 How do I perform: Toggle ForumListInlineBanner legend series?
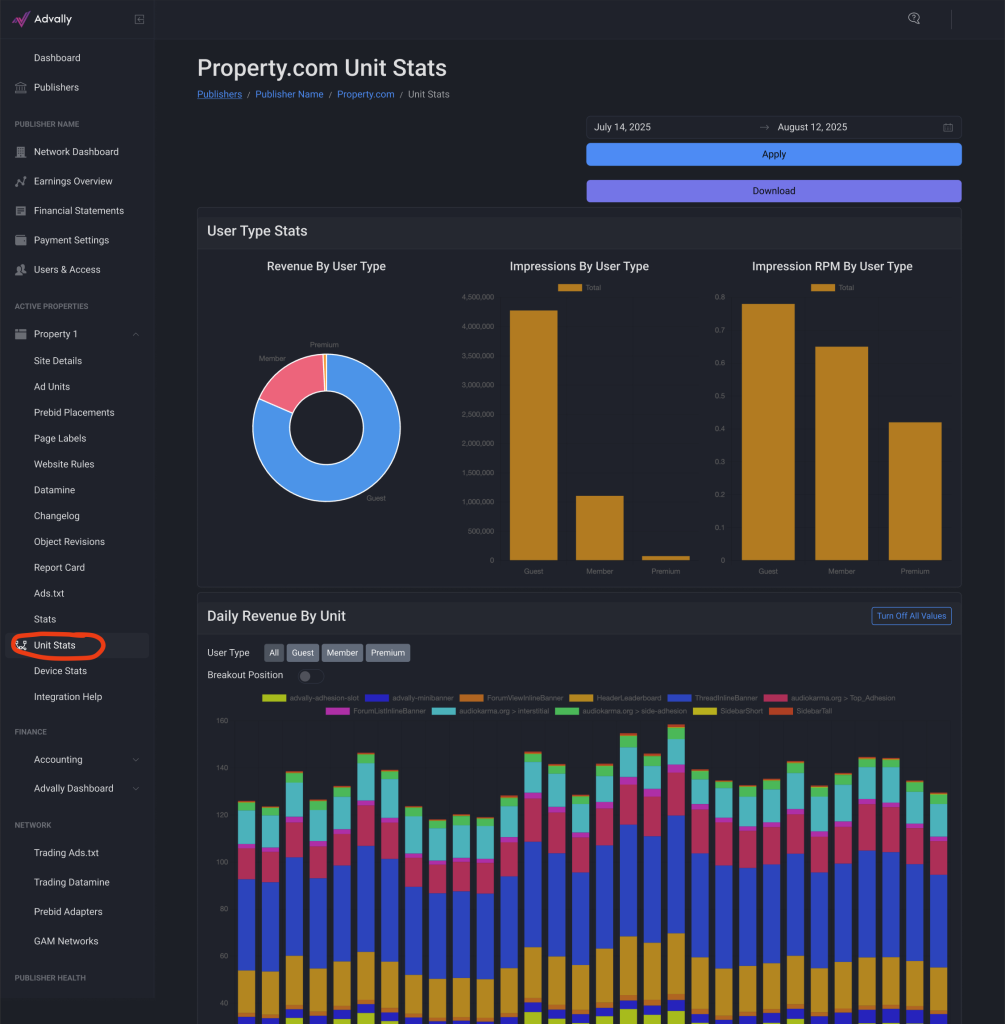(x=375, y=711)
